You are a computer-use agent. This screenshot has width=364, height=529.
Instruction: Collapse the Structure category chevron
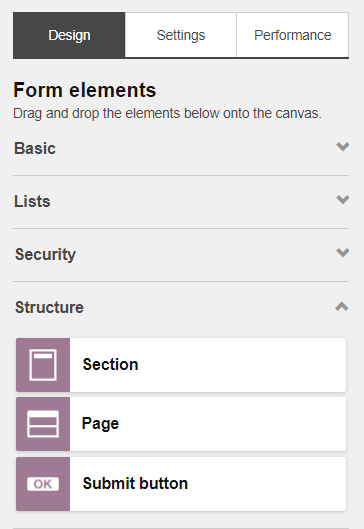coord(342,306)
